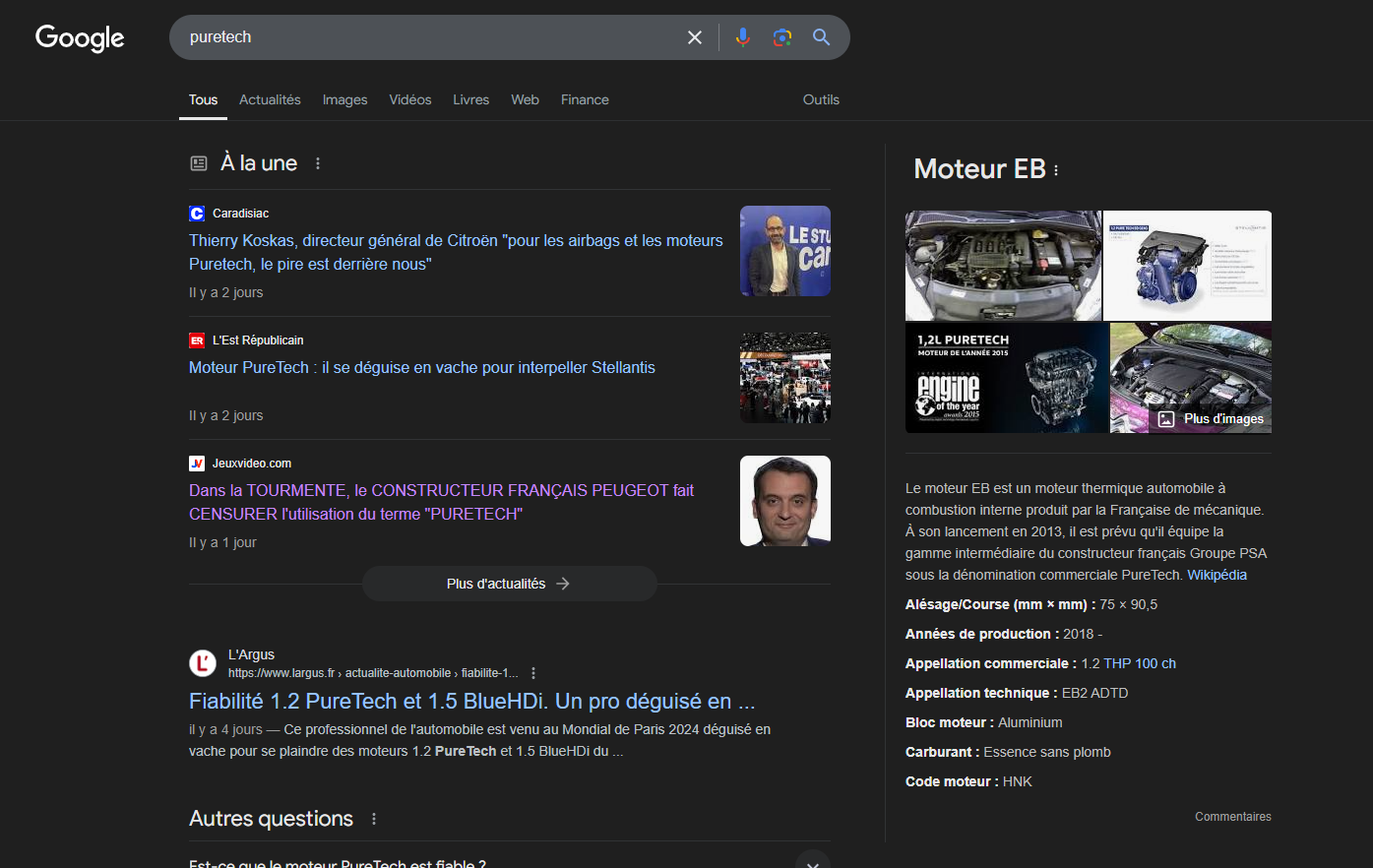The width and height of the screenshot is (1373, 868).
Task: Click the Carburant Essence sans plomb row
Action: pos(1008,752)
